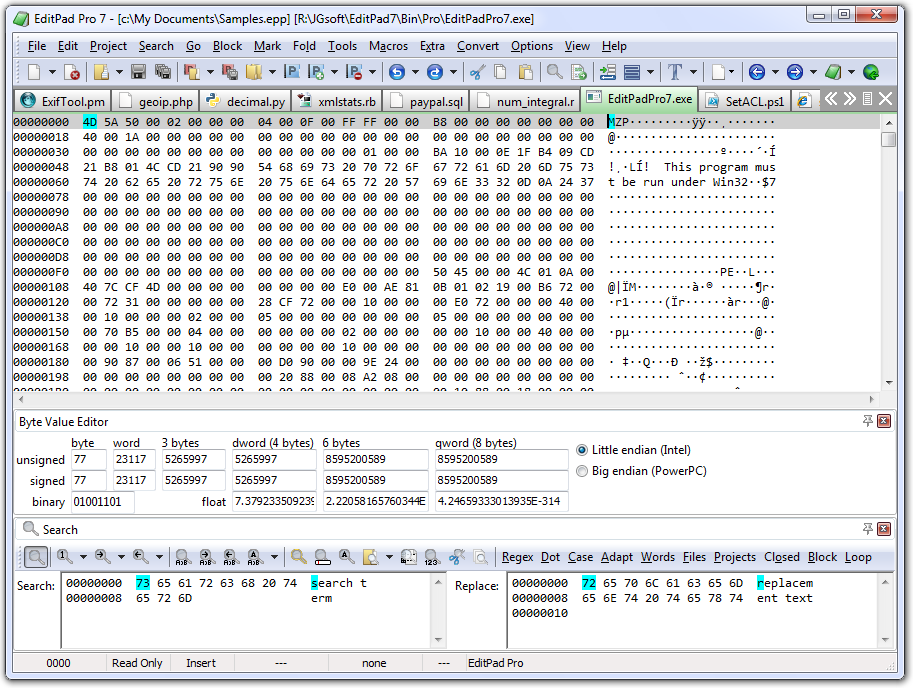
Task: Open the Convert menu
Action: (x=477, y=46)
